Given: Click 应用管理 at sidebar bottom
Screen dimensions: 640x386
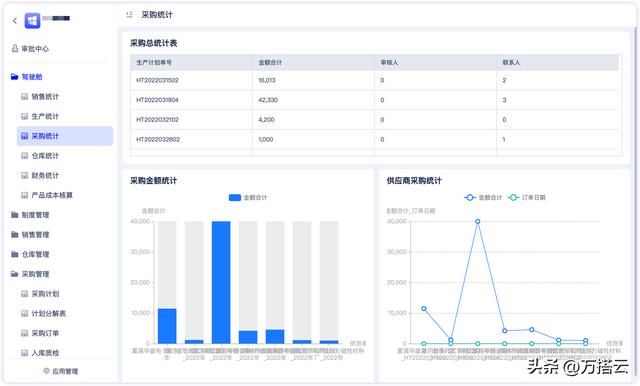Looking at the screenshot, I should tap(61, 371).
